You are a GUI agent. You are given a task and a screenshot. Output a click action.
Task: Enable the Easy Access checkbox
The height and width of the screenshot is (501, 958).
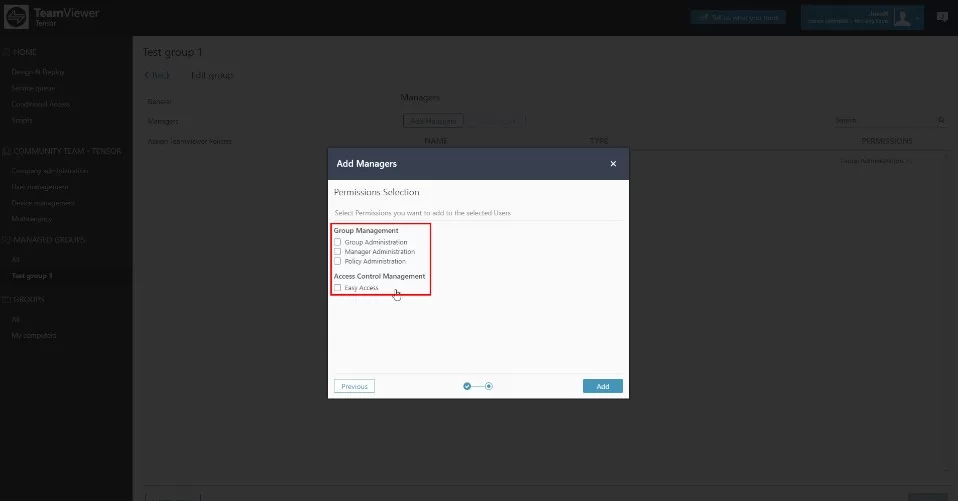tap(337, 288)
